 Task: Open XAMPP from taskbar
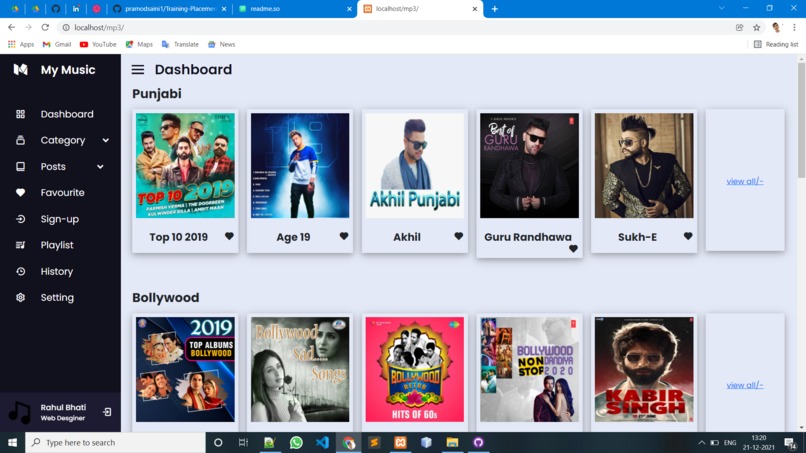(400, 442)
